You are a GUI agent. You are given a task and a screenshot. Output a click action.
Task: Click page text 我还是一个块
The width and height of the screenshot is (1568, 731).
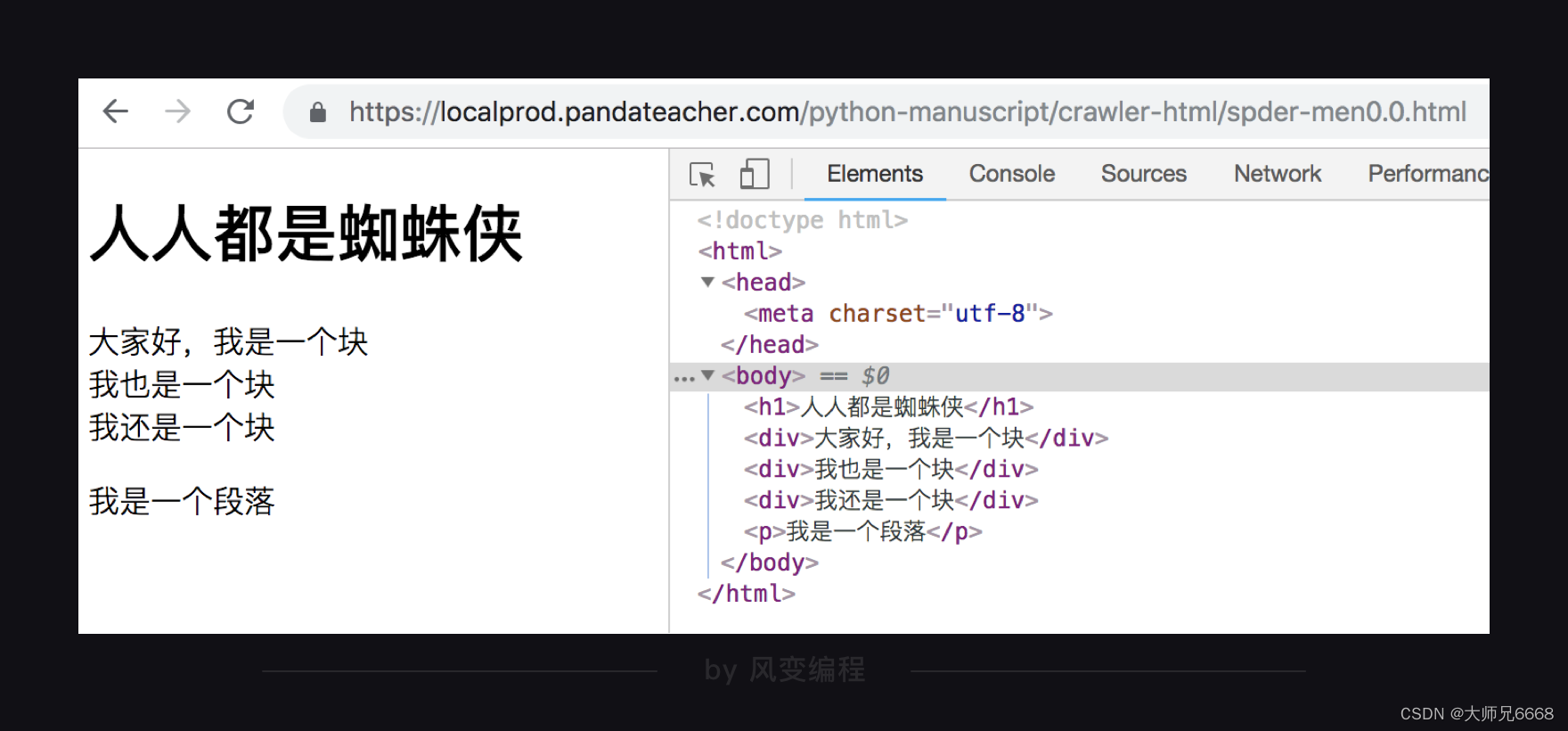(x=182, y=428)
